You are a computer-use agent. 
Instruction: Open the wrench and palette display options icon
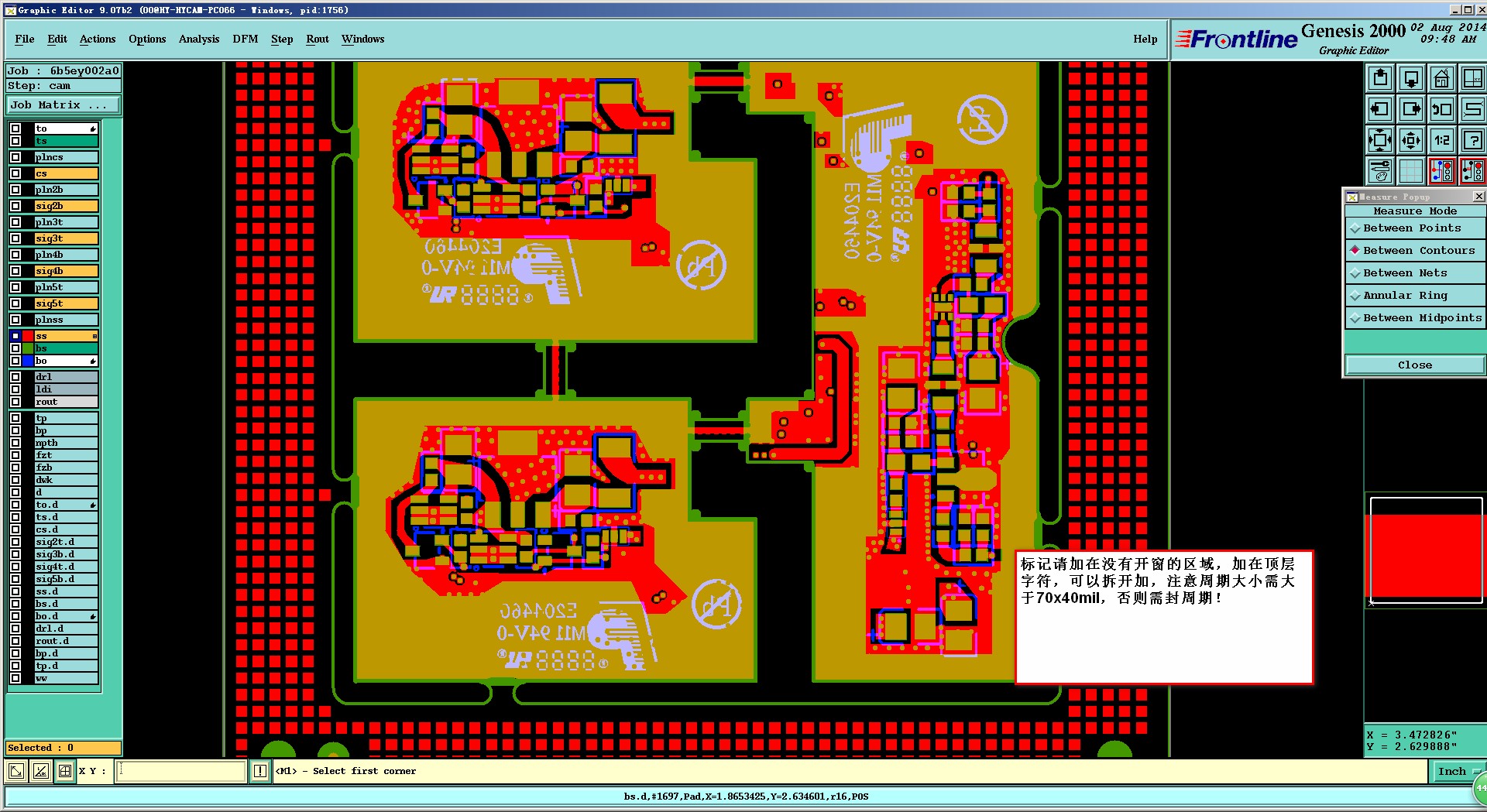pos(1380,171)
